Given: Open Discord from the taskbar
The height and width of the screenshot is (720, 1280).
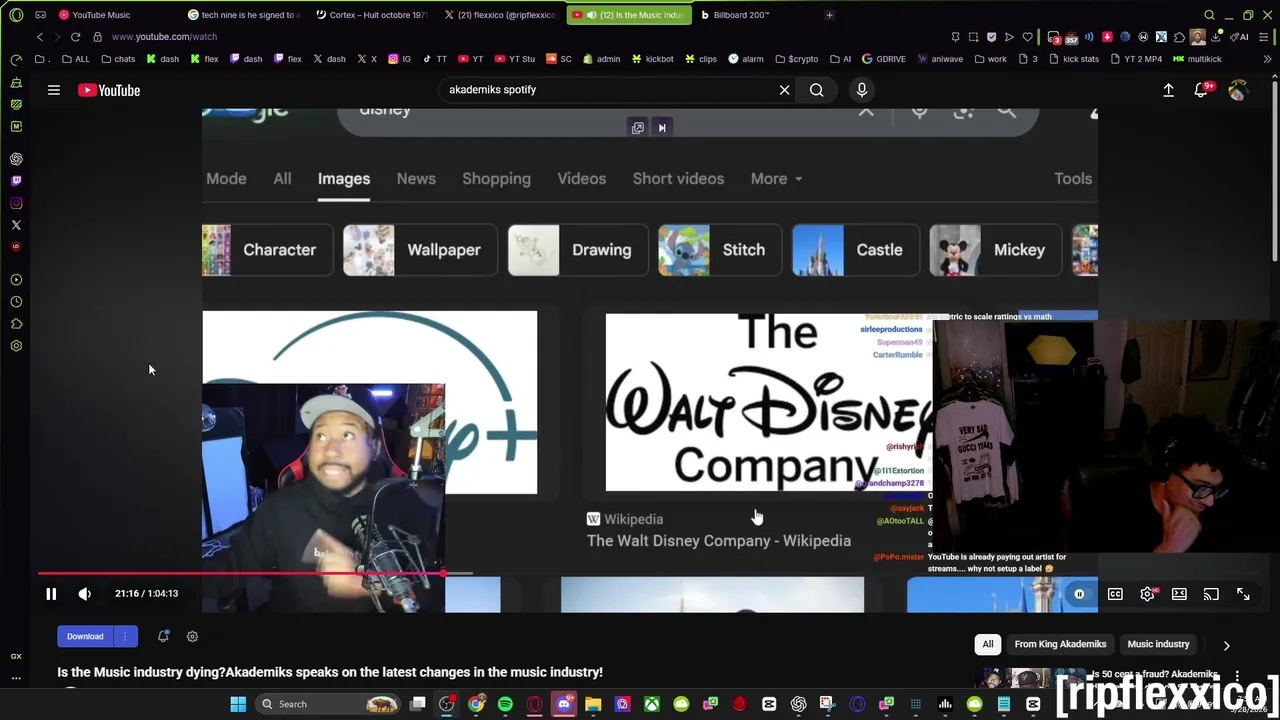Looking at the screenshot, I should click(564, 704).
